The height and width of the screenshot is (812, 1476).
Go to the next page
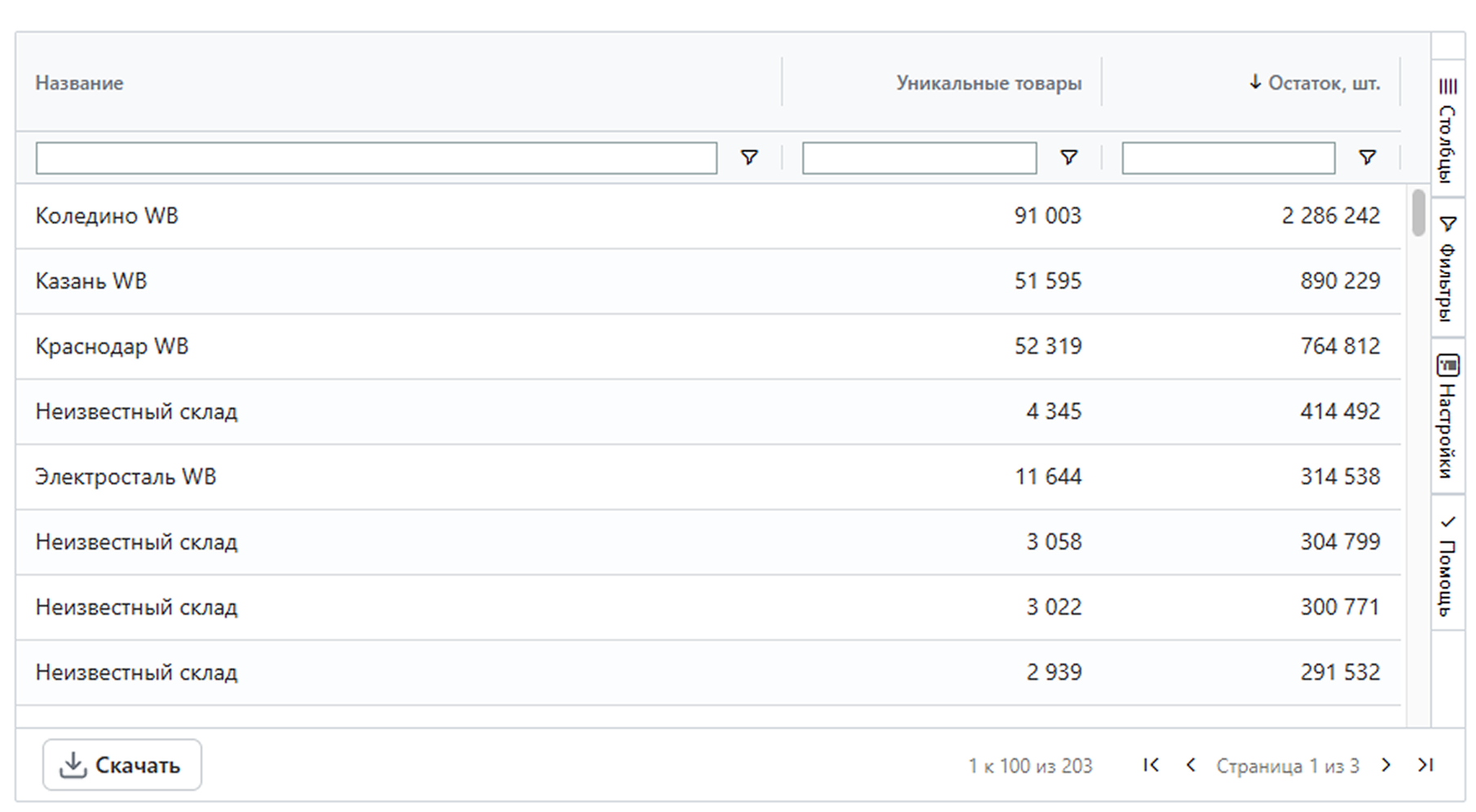[x=1385, y=765]
